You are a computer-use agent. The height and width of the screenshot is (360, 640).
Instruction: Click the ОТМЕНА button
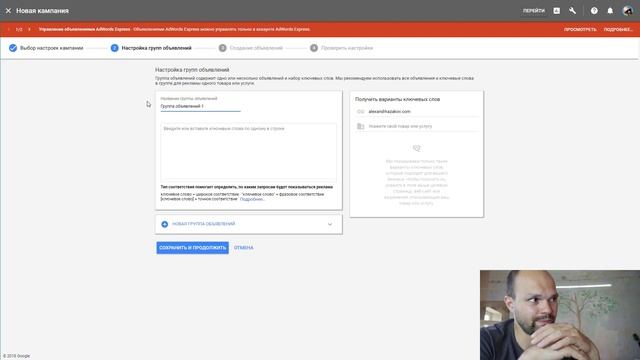coord(244,248)
